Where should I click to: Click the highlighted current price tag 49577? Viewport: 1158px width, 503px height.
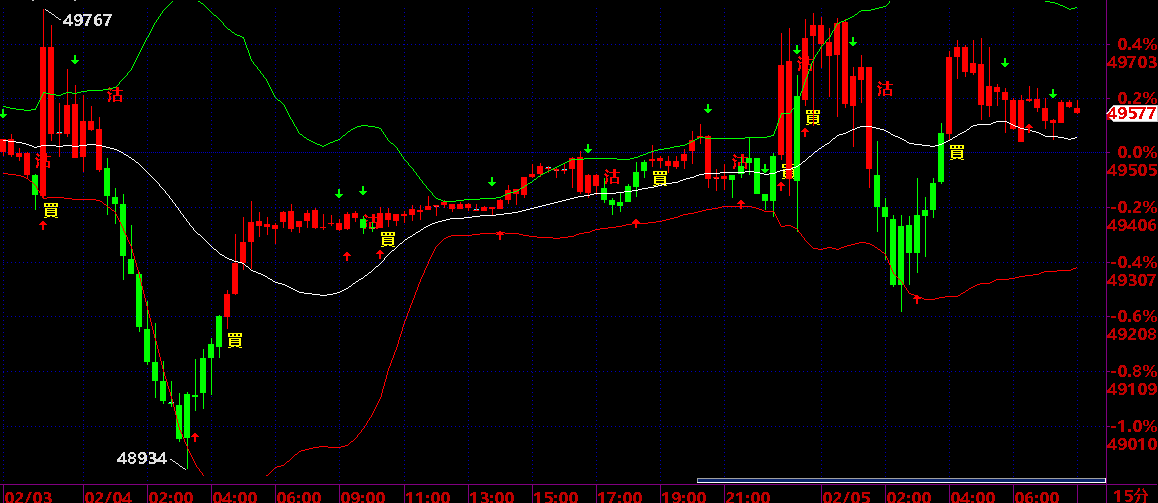click(x=1131, y=114)
